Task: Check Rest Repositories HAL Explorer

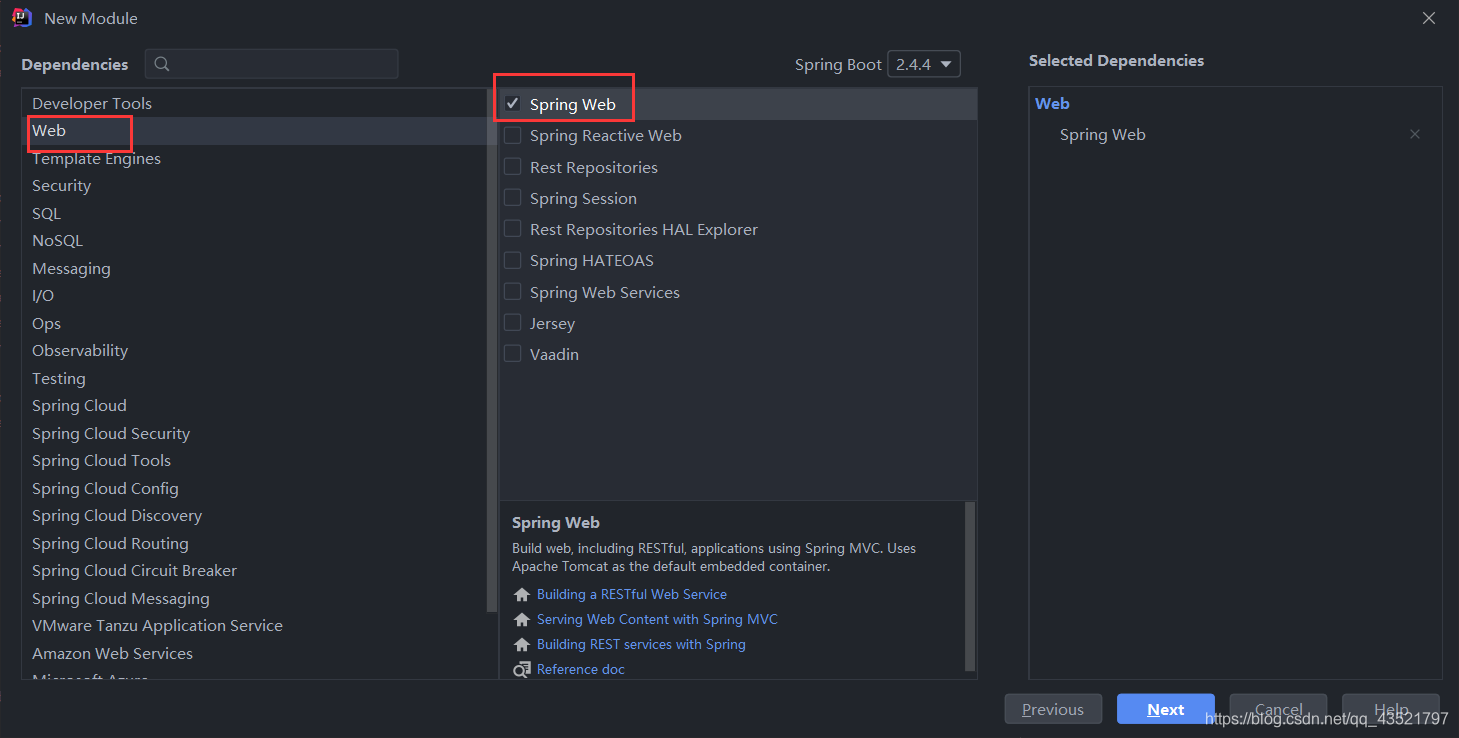Action: click(513, 229)
